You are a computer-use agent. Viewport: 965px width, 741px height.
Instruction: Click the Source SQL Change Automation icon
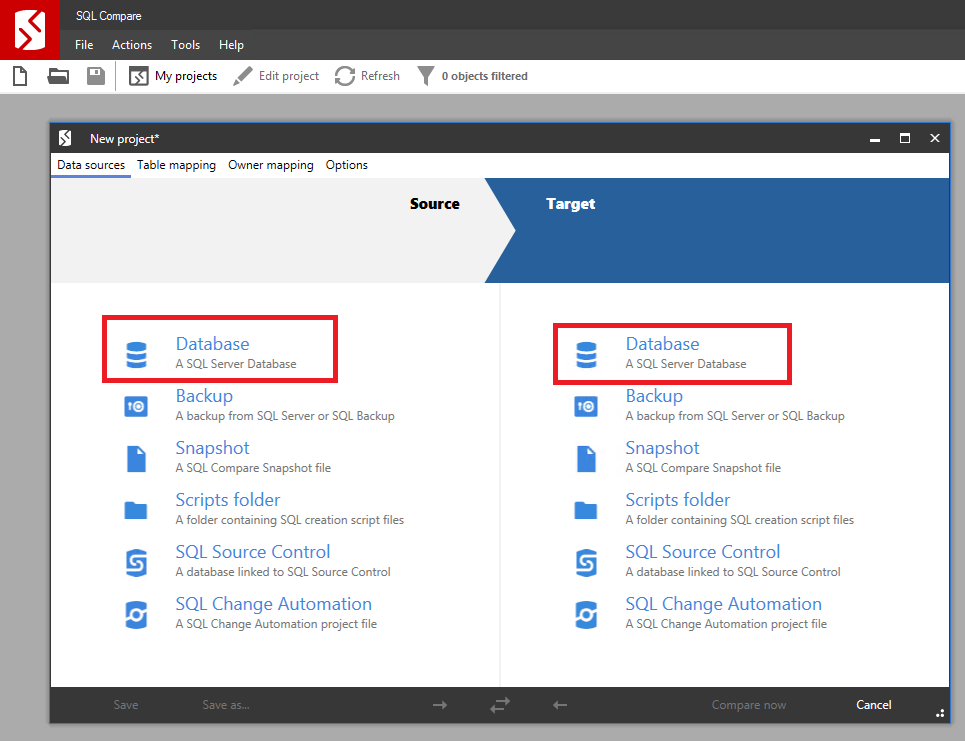pyautogui.click(x=136, y=615)
